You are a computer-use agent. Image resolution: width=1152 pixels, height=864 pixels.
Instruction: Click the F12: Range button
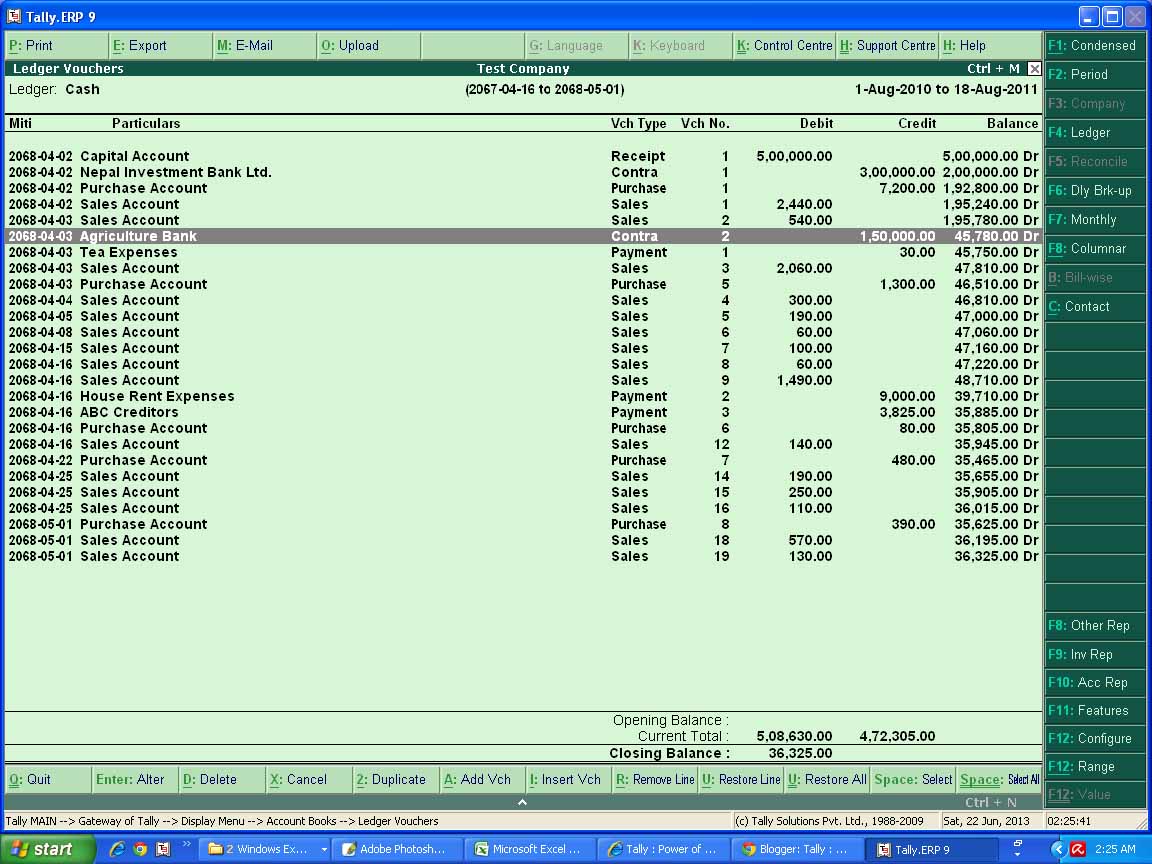[x=1095, y=766]
